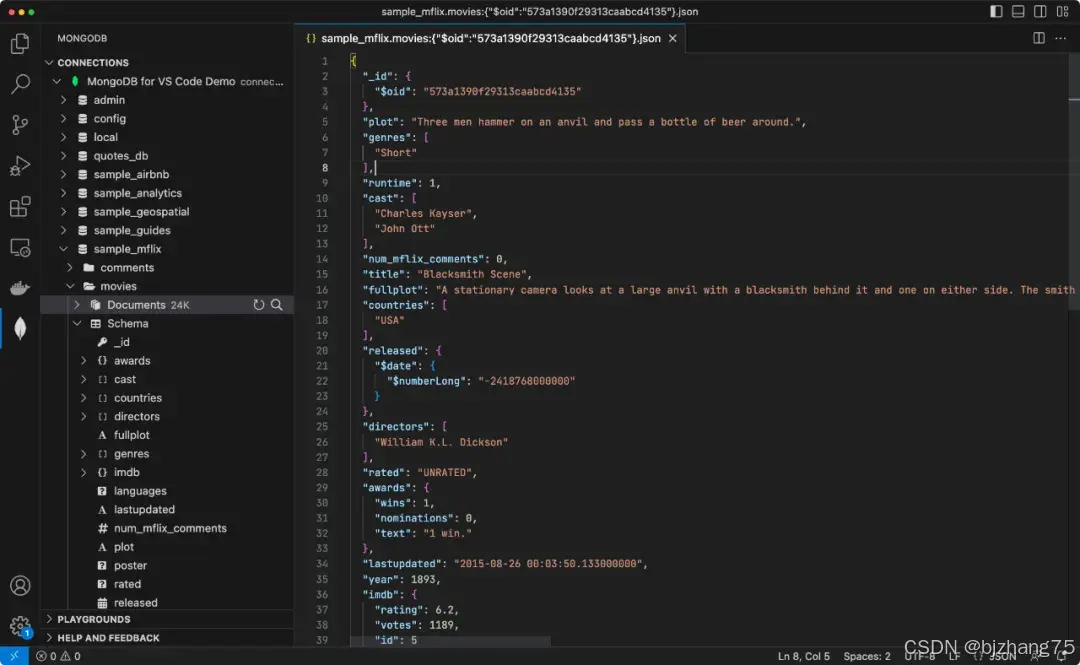
Task: Select the plot schema field
Action: pyautogui.click(x=123, y=546)
